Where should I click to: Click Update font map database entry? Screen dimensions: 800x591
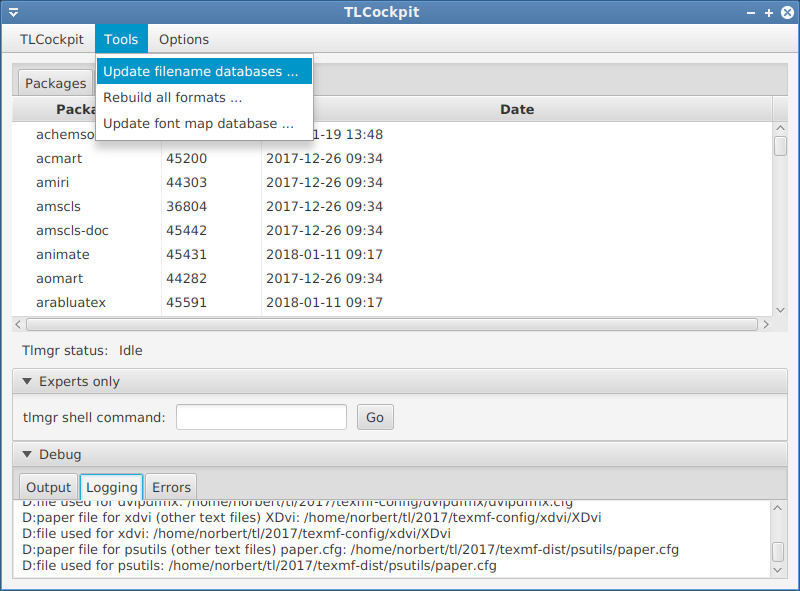tap(198, 123)
